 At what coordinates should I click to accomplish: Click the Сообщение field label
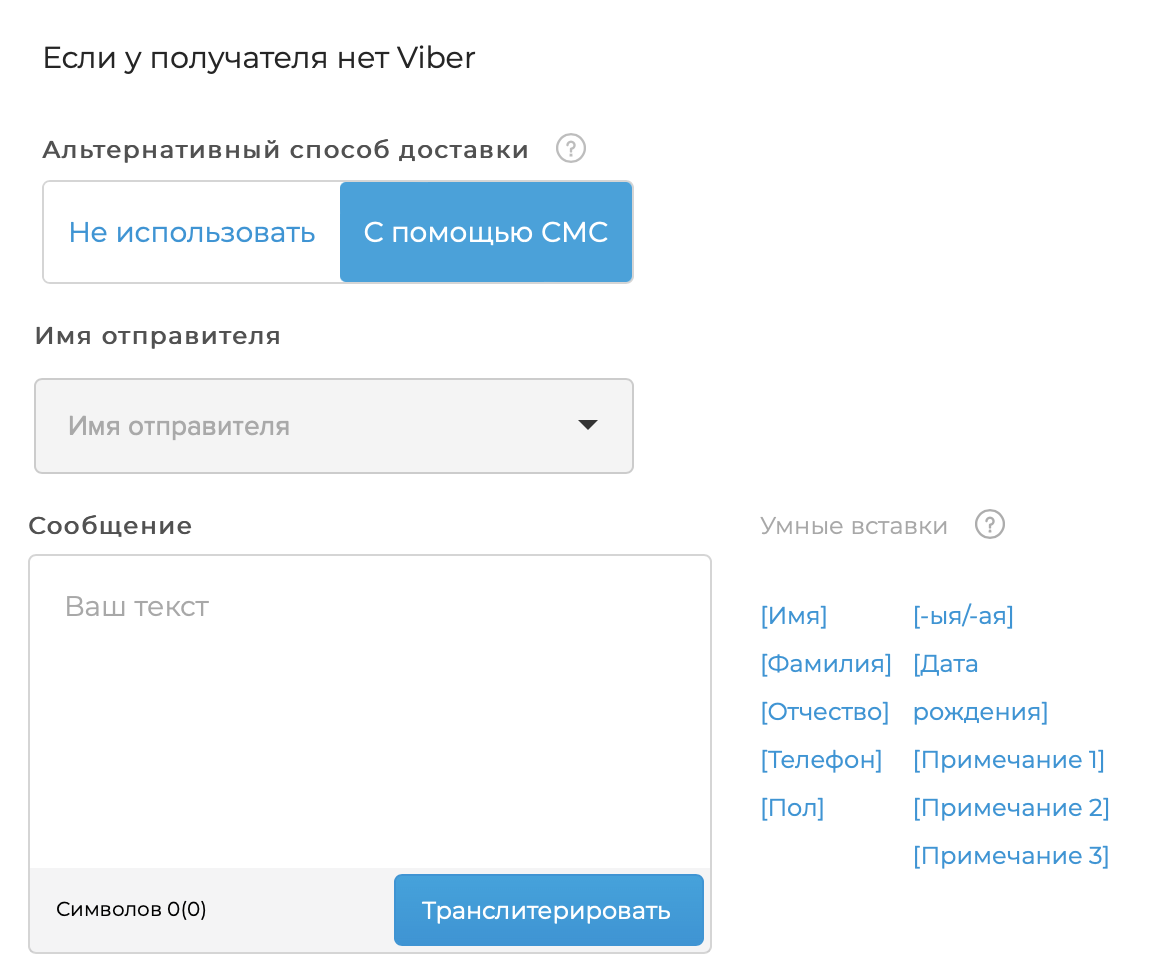(x=110, y=526)
